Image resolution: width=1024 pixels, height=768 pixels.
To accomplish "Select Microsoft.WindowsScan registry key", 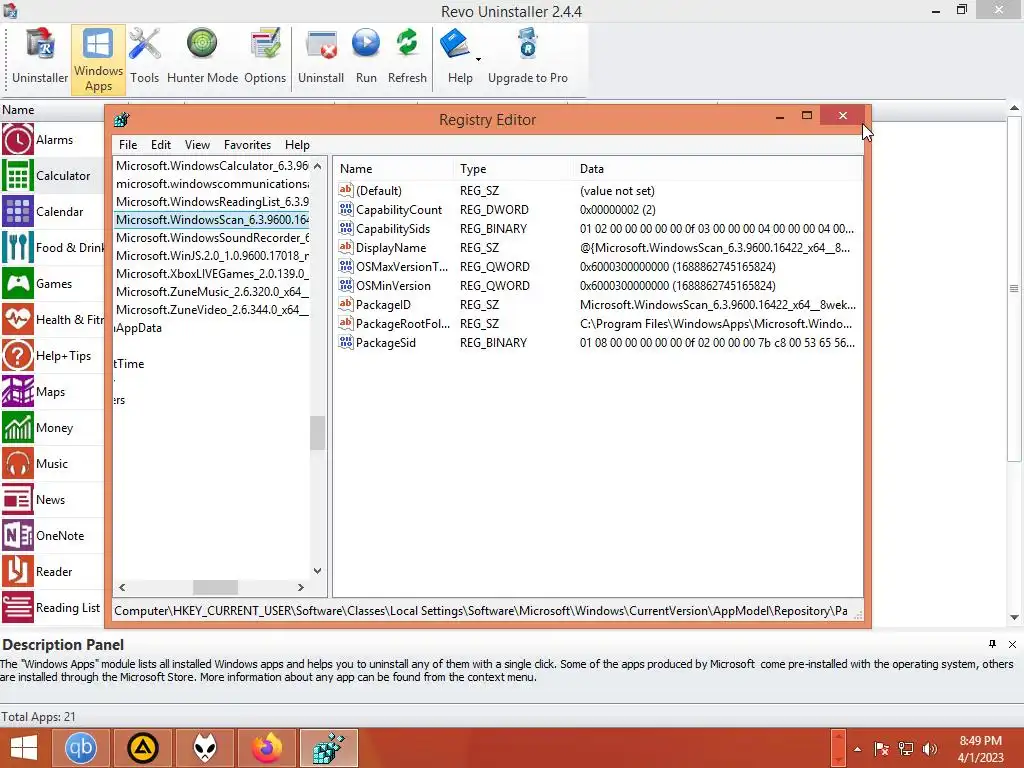I will click(x=212, y=219).
